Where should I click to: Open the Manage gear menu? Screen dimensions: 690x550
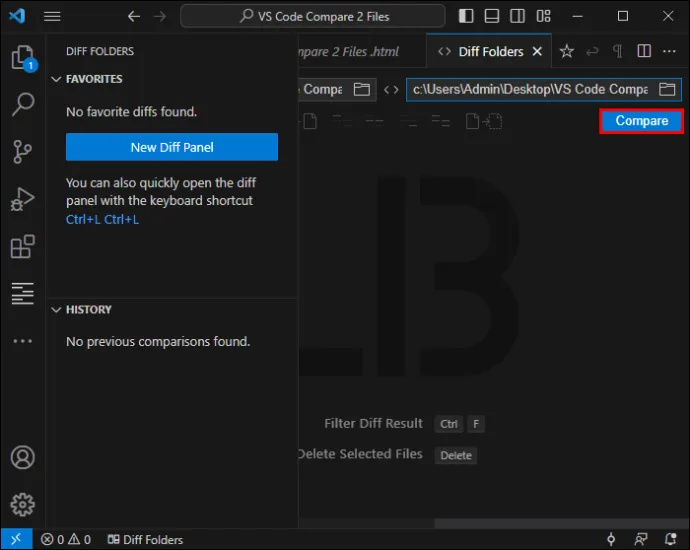(22, 504)
